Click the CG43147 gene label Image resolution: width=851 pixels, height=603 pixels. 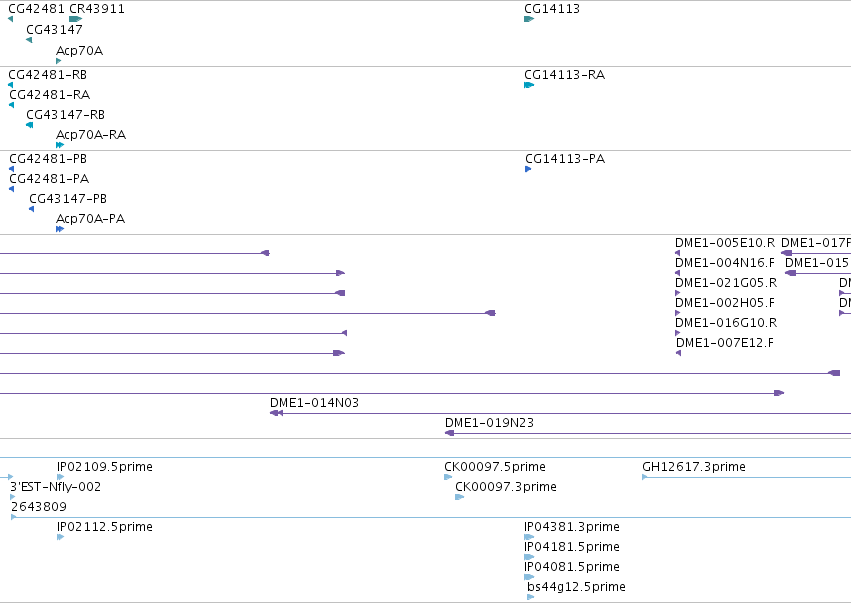(x=54, y=29)
